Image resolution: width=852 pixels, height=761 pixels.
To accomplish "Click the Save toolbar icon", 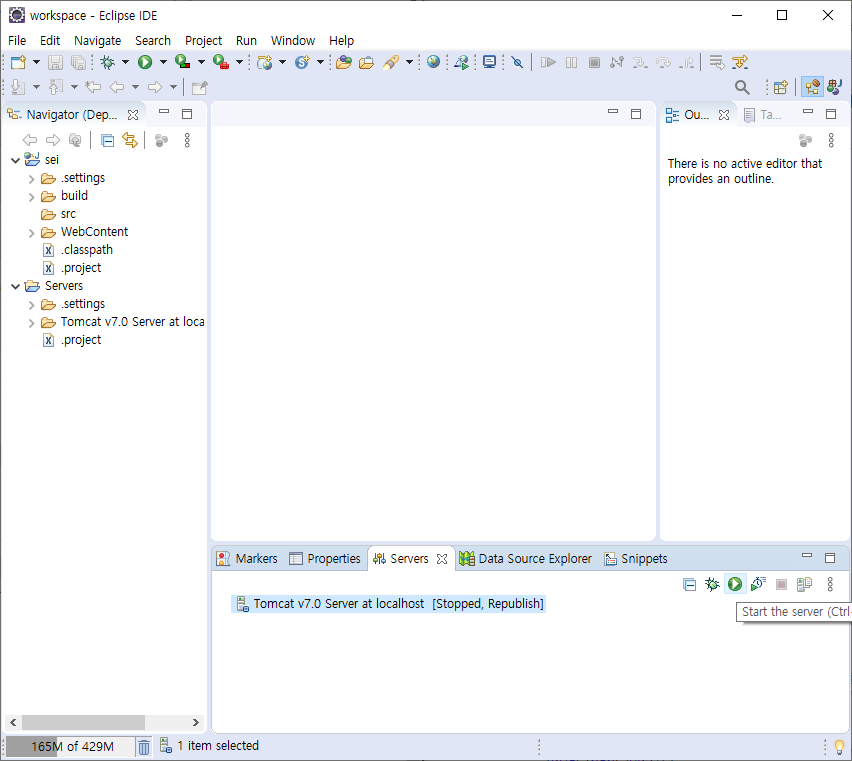I will [x=55, y=62].
